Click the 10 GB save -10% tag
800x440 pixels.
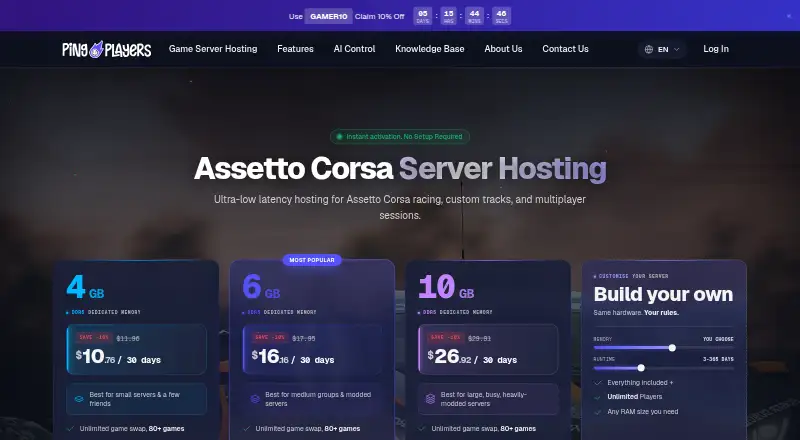446,338
